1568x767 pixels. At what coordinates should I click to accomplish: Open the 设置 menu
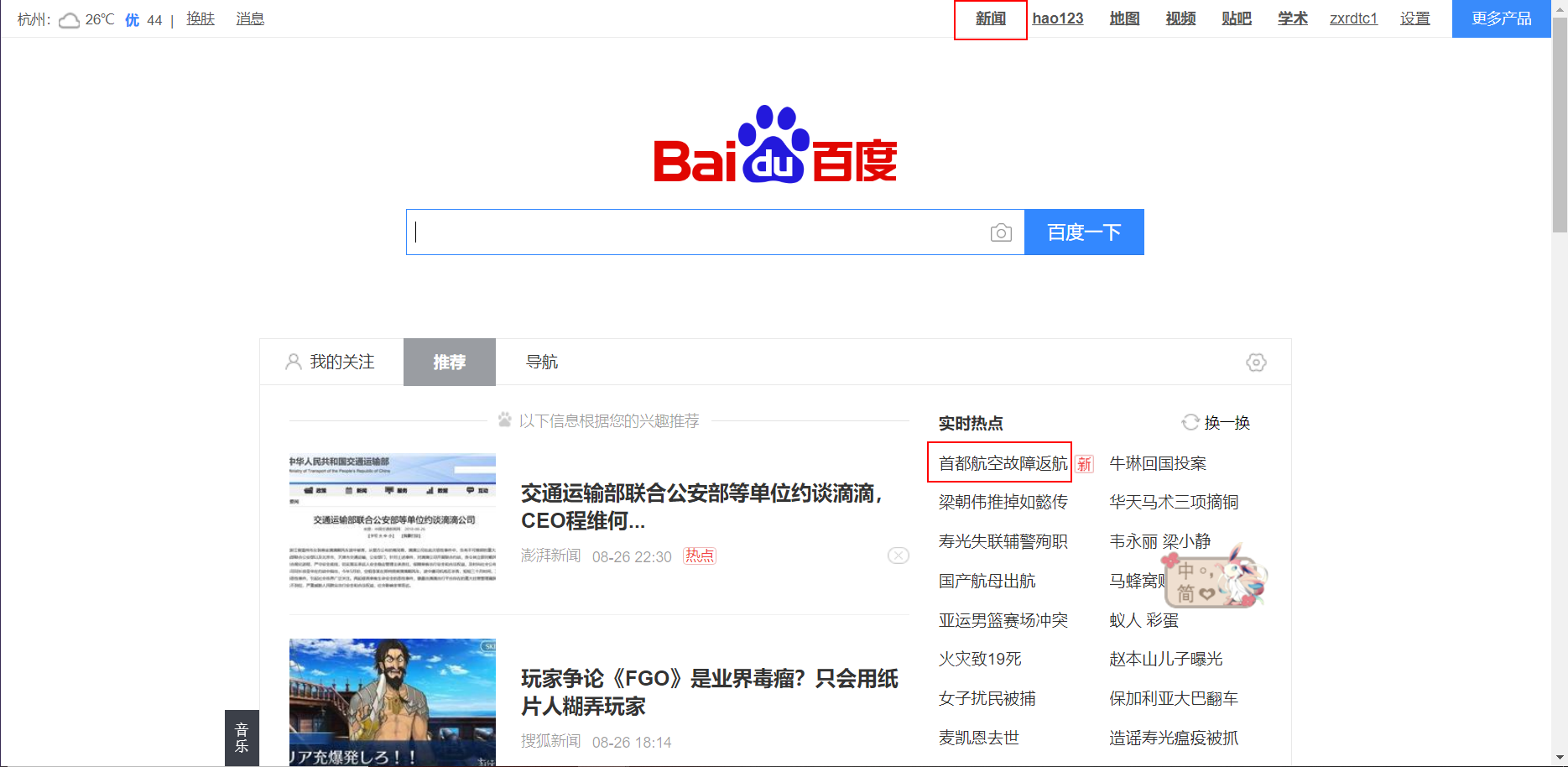click(x=1414, y=18)
